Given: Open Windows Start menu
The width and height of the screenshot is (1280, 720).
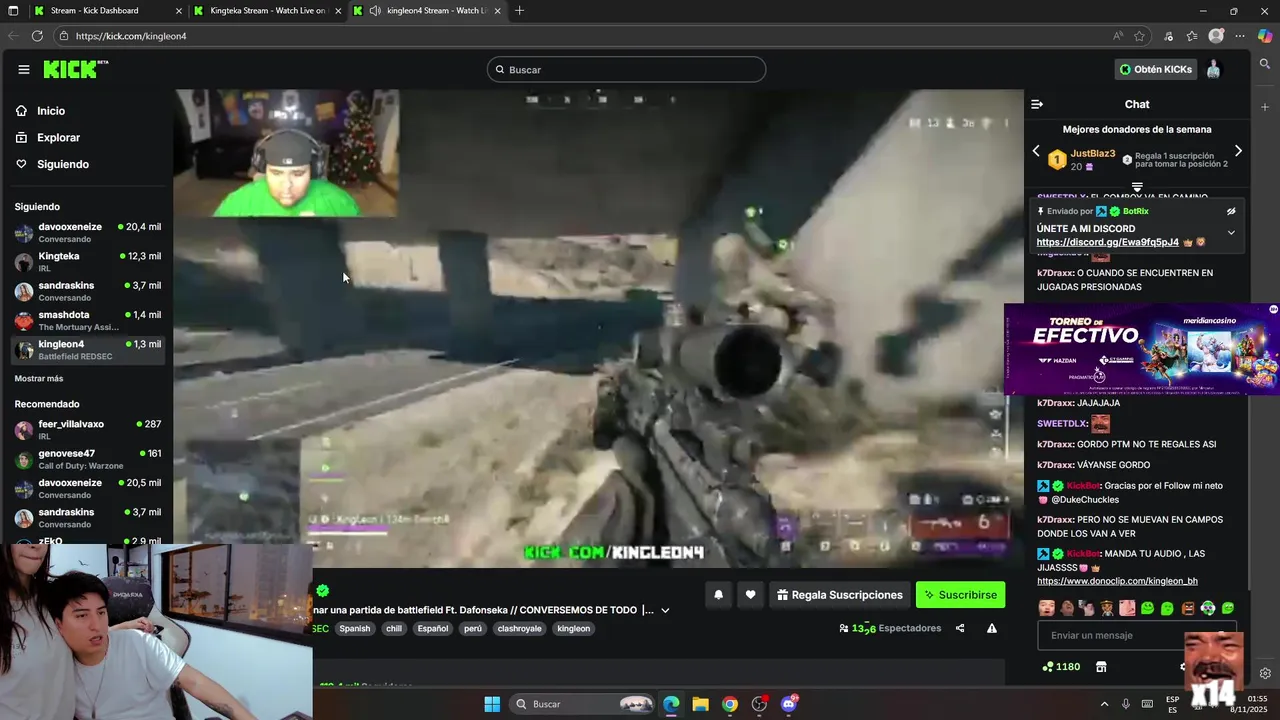Looking at the screenshot, I should (492, 704).
